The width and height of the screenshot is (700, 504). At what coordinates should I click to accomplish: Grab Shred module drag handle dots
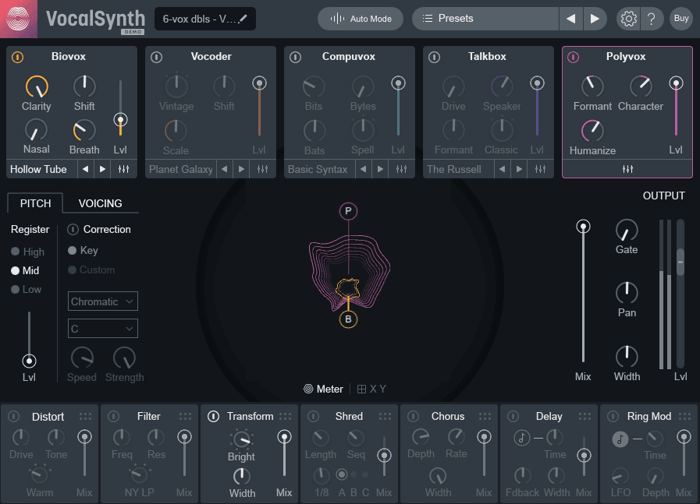click(385, 416)
